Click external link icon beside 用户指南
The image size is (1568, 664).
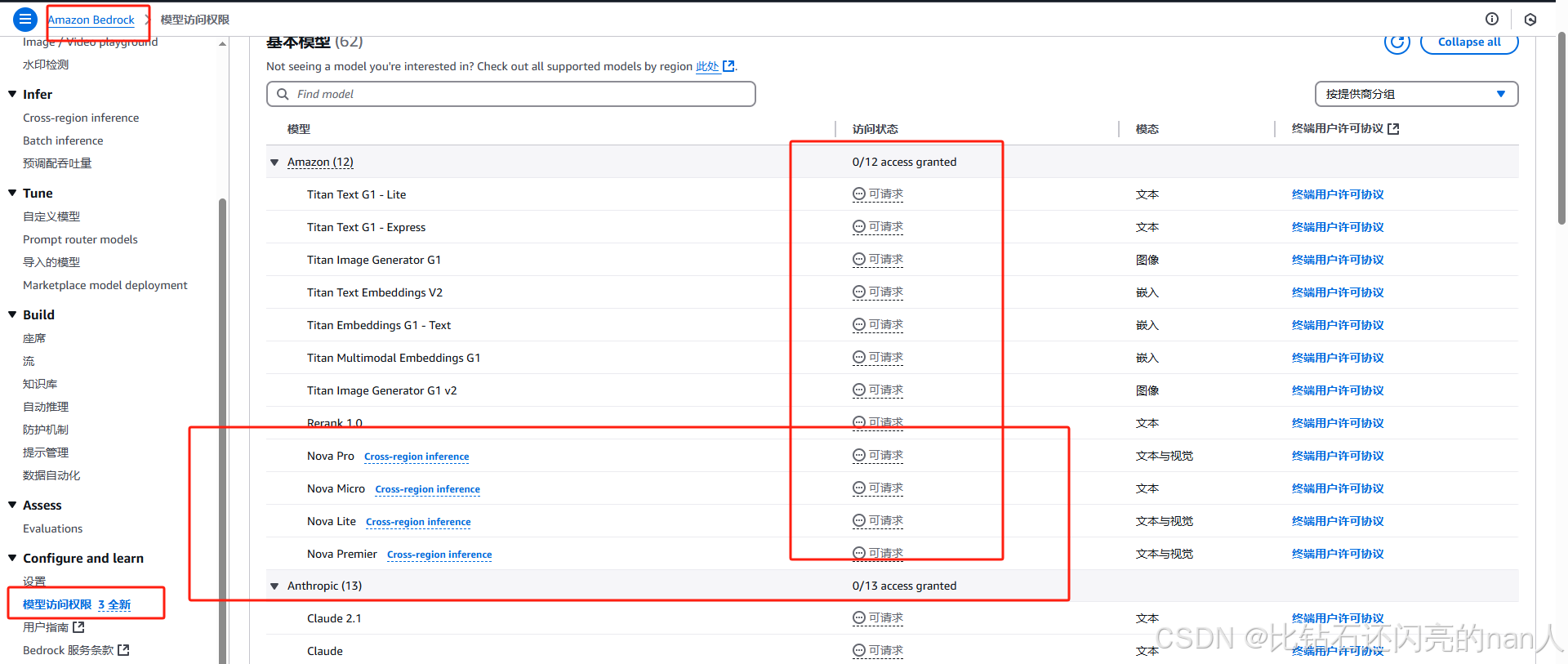(x=78, y=627)
